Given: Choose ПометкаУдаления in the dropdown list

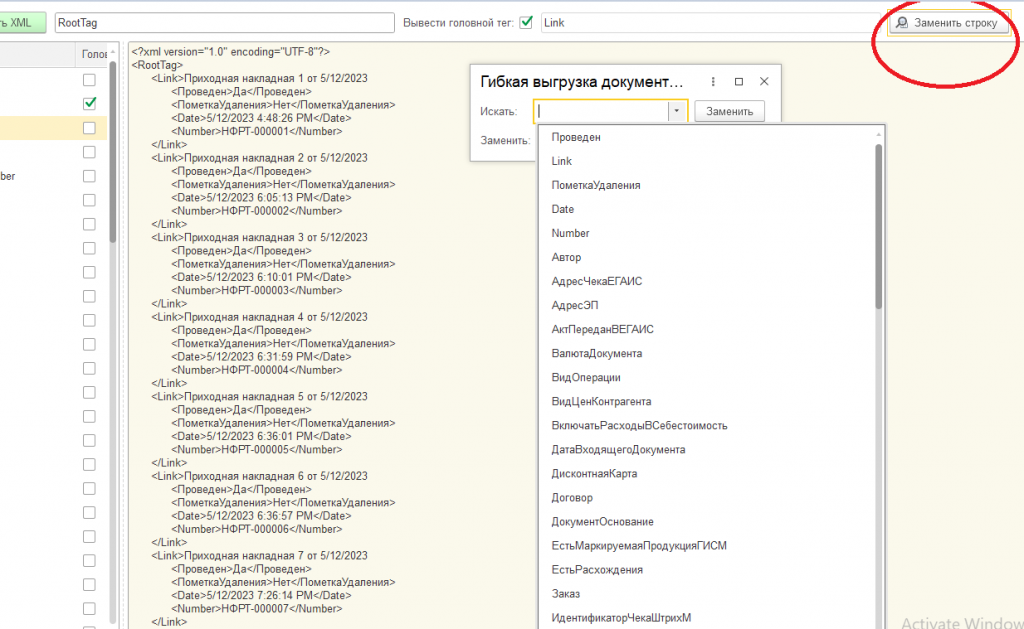Looking at the screenshot, I should 596,185.
